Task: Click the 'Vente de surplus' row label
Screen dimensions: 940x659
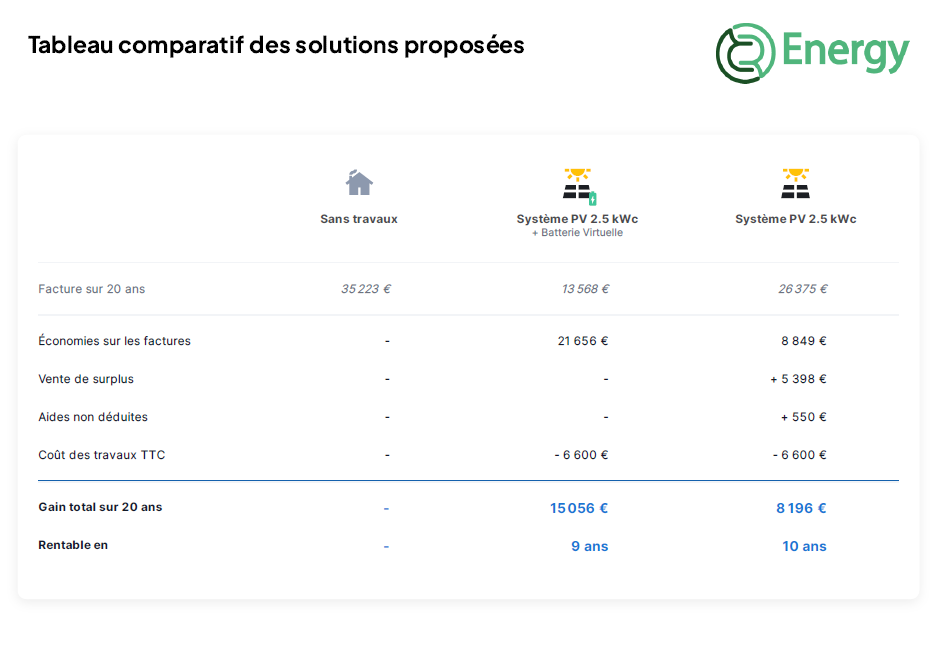Action: click(x=86, y=379)
